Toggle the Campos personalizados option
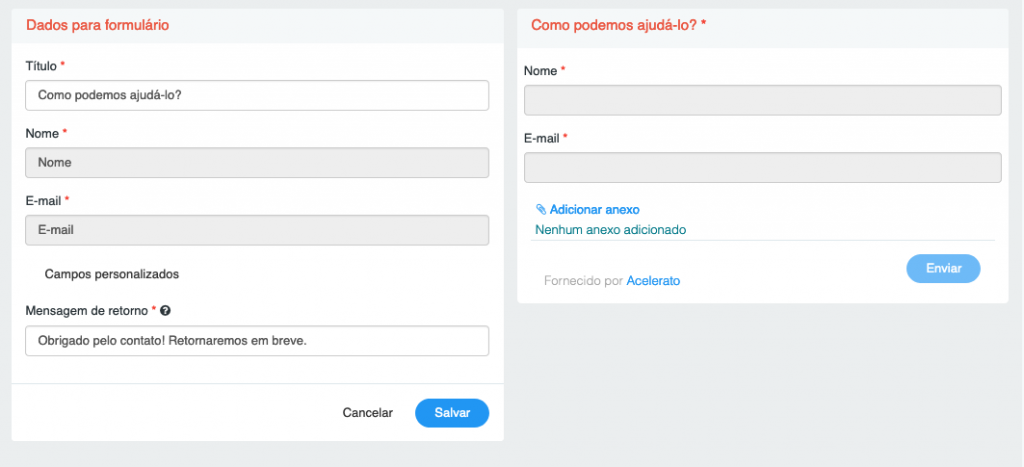1024x467 pixels. [x=112, y=274]
